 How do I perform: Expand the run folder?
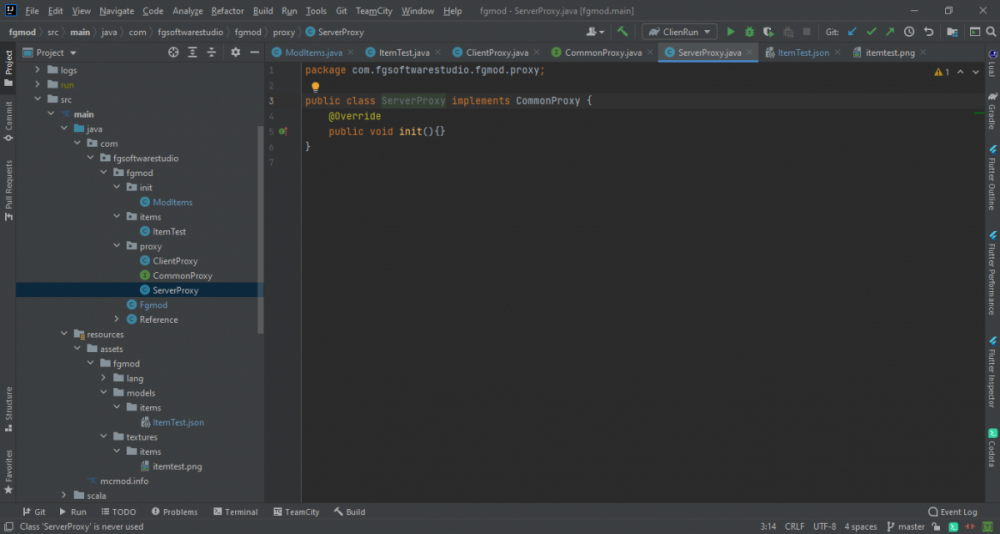37,84
